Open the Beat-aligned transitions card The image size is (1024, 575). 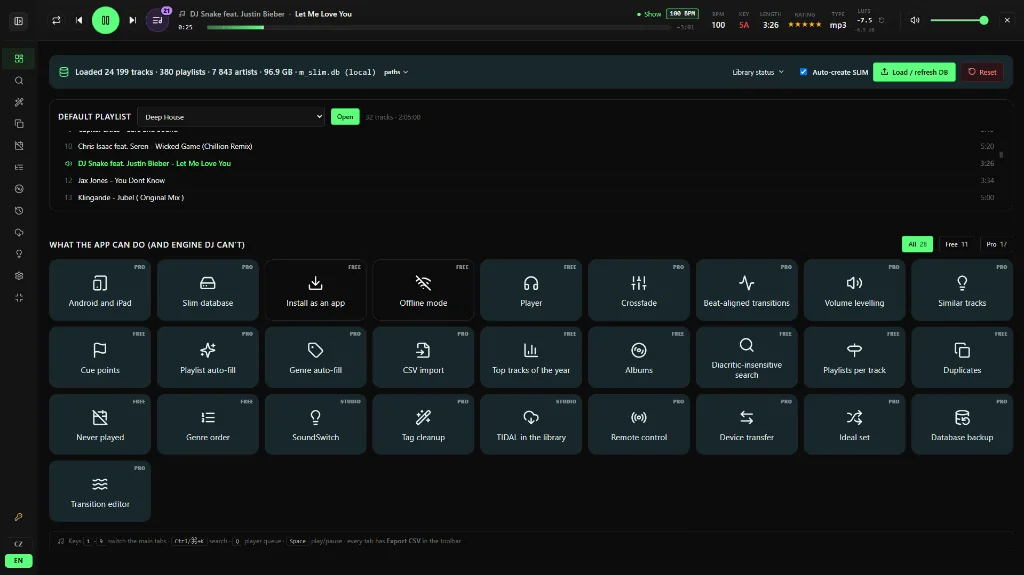pos(746,290)
